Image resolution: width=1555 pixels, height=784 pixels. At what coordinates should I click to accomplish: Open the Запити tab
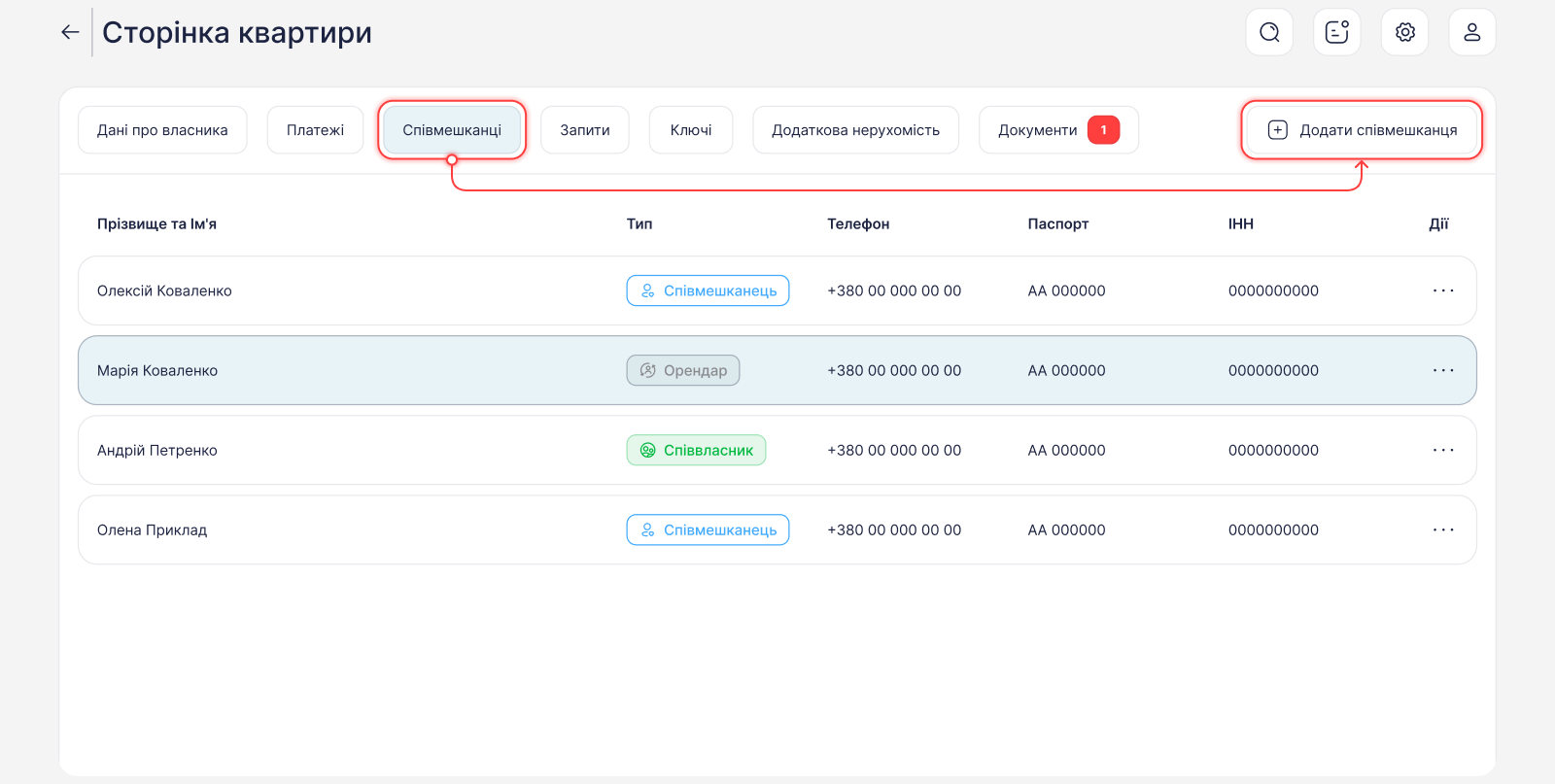tap(585, 130)
